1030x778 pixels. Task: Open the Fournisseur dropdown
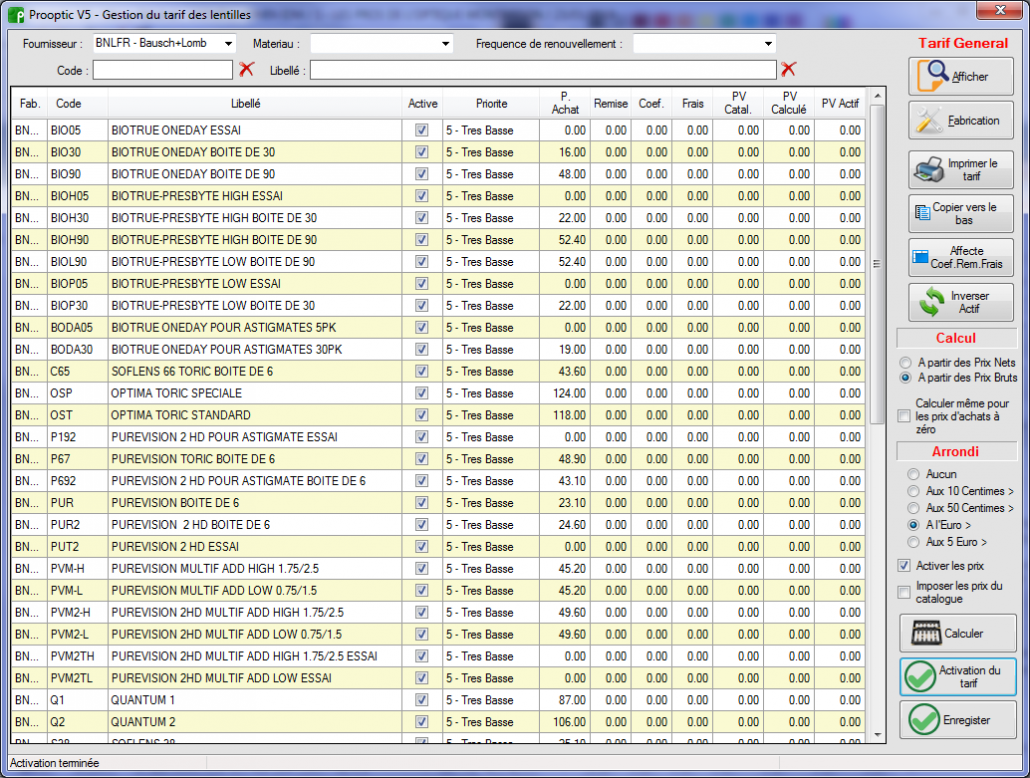tap(228, 43)
